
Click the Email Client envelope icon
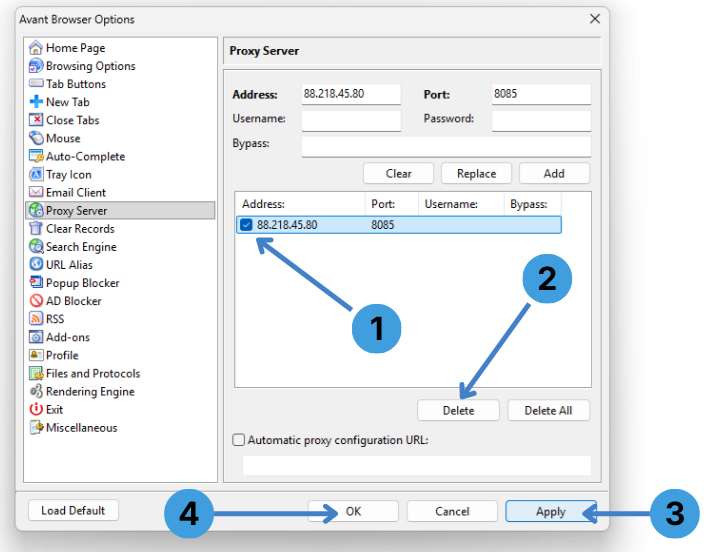click(36, 192)
